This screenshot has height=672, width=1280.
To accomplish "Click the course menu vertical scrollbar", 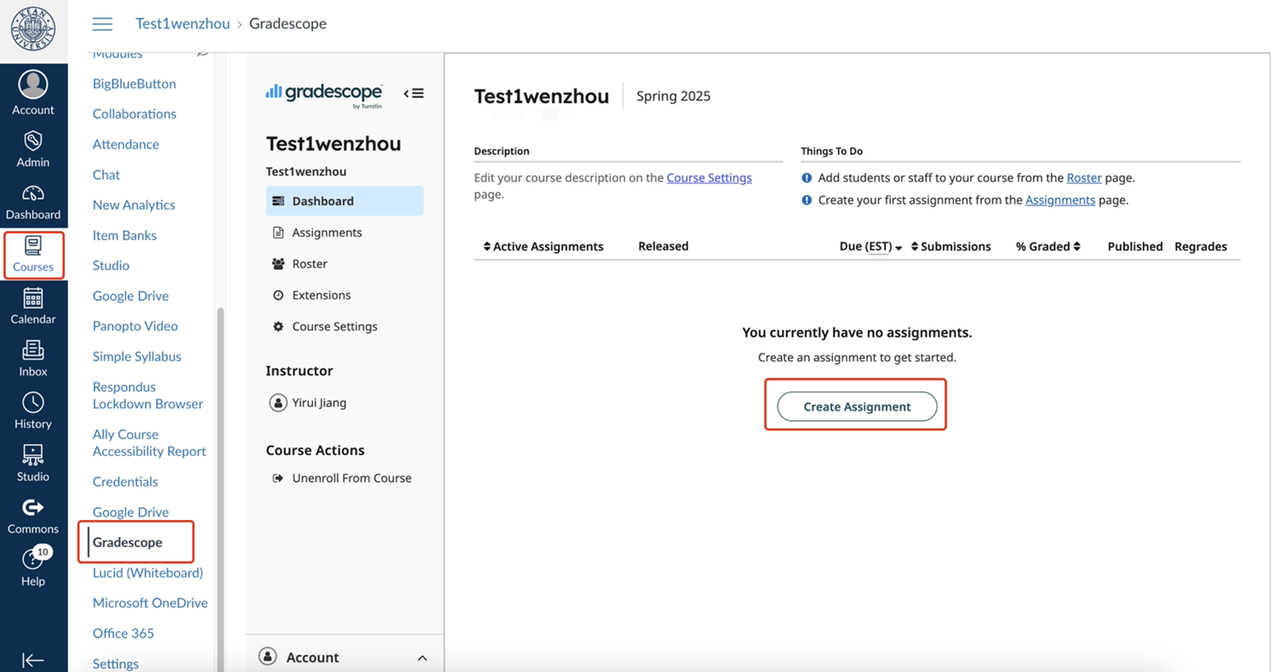I will click(x=220, y=490).
